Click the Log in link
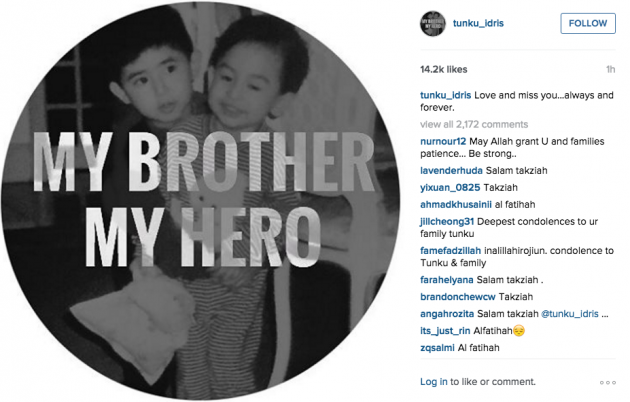The image size is (630, 402). click(x=434, y=382)
